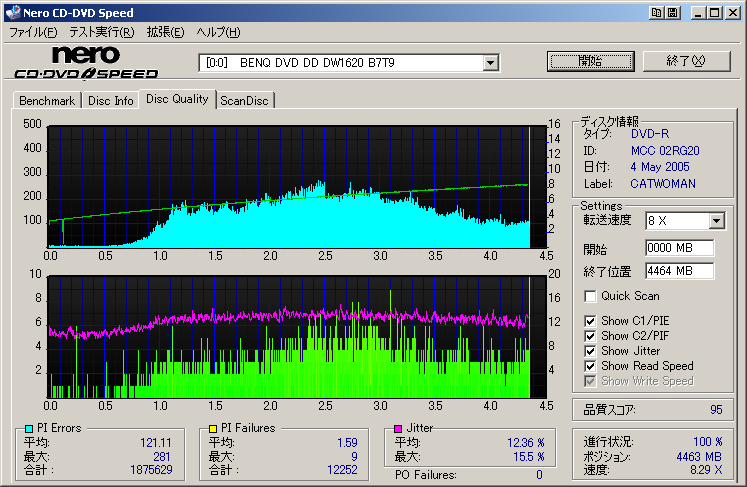Click the disc ID MCC 02RG20
The height and width of the screenshot is (487, 747).
[x=665, y=151]
